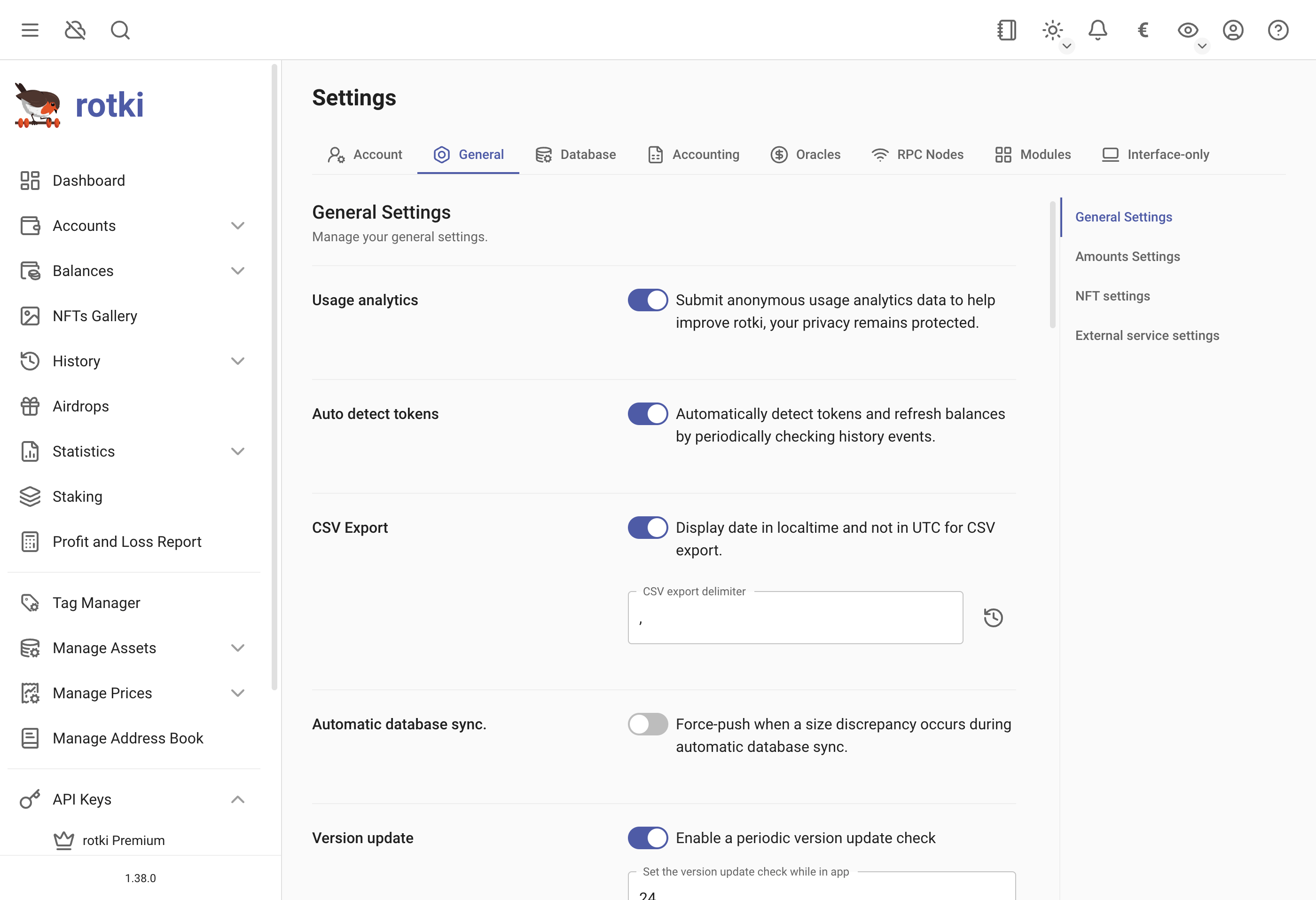Switch to the Account settings tab
1316x900 pixels.
(x=365, y=155)
